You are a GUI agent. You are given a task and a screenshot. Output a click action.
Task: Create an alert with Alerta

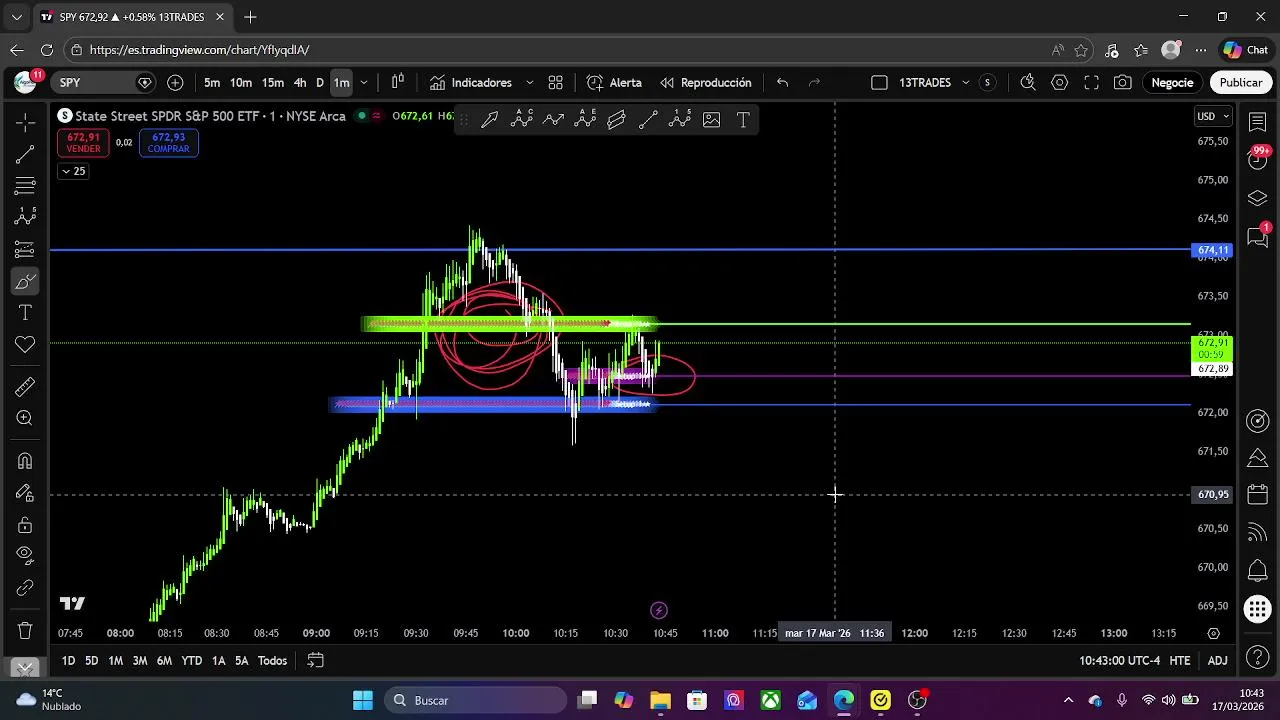(614, 83)
